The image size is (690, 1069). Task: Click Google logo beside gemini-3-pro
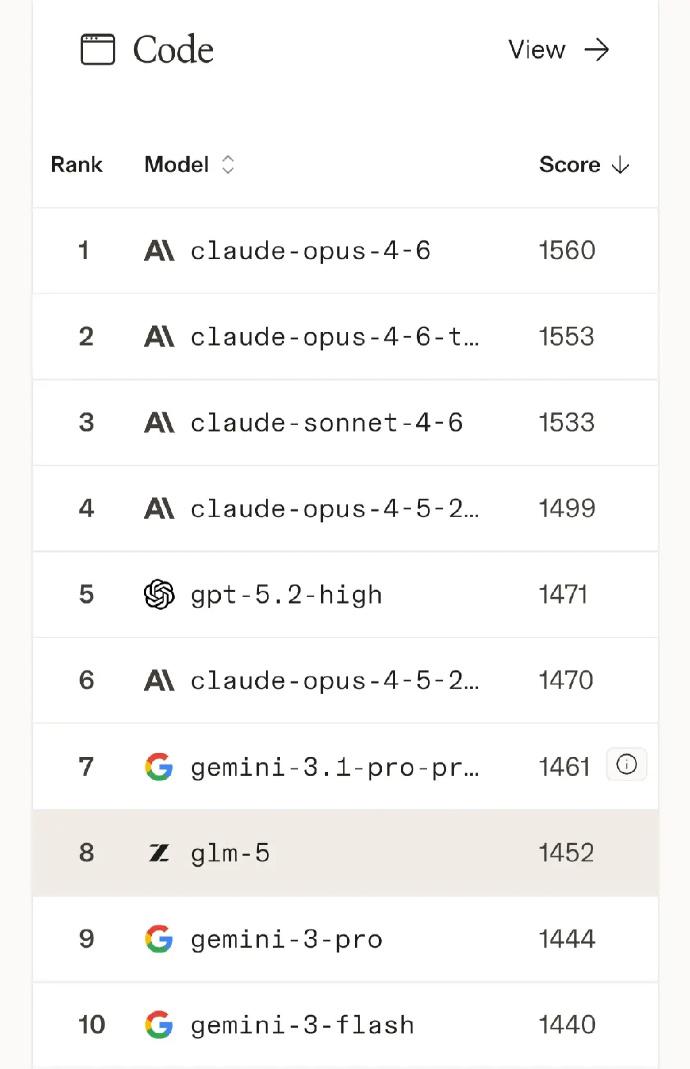[159, 939]
